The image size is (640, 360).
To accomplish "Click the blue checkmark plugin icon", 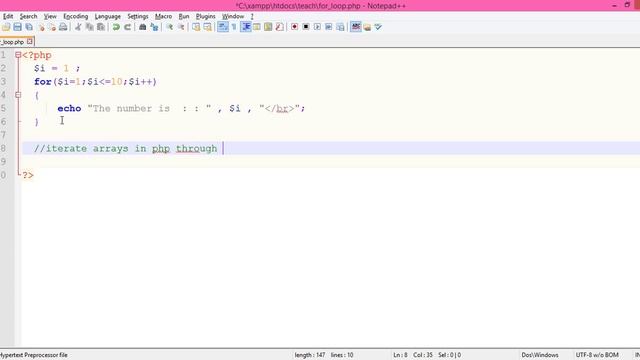I will click(378, 27).
